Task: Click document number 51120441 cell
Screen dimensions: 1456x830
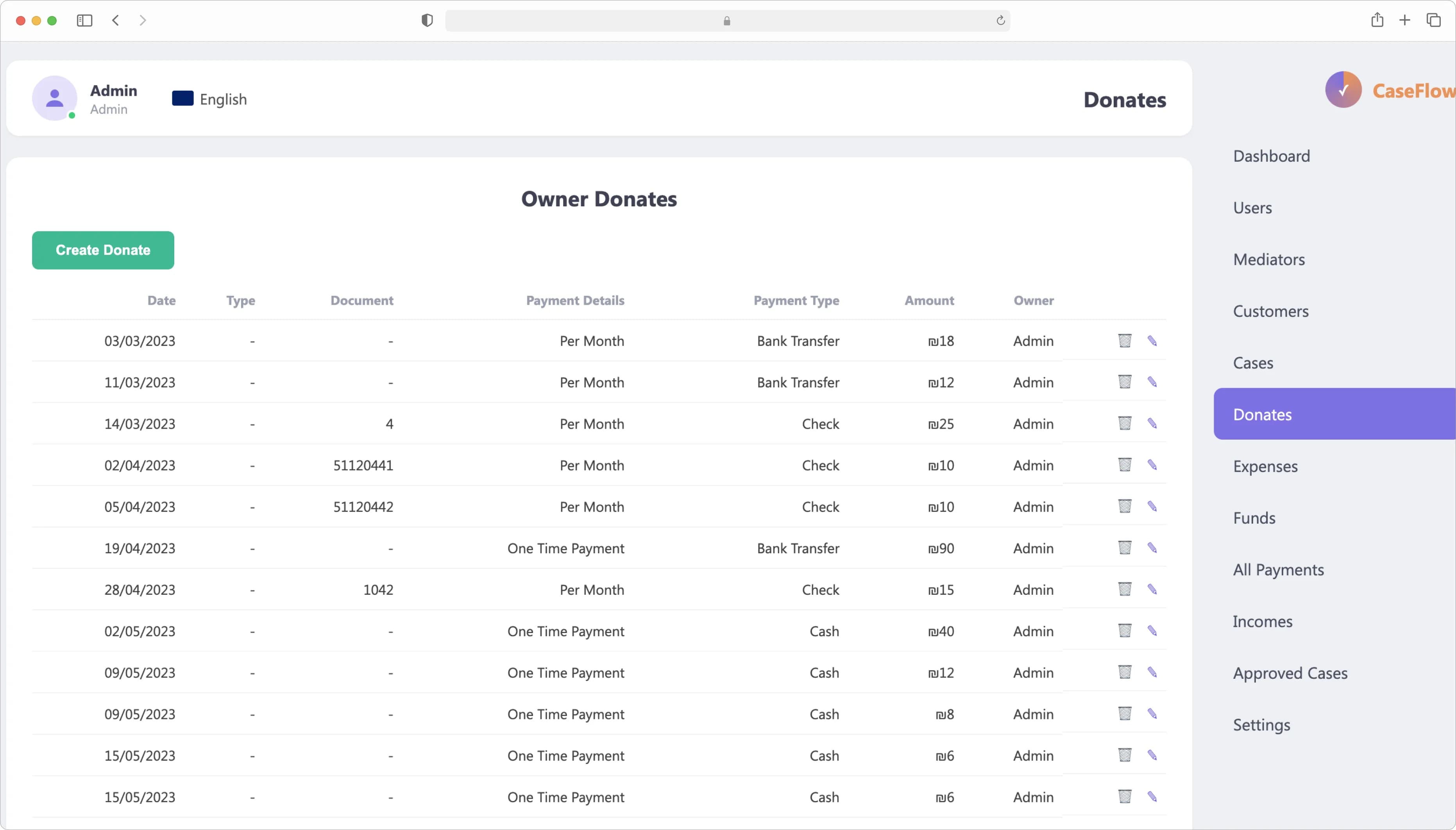Action: pos(363,466)
